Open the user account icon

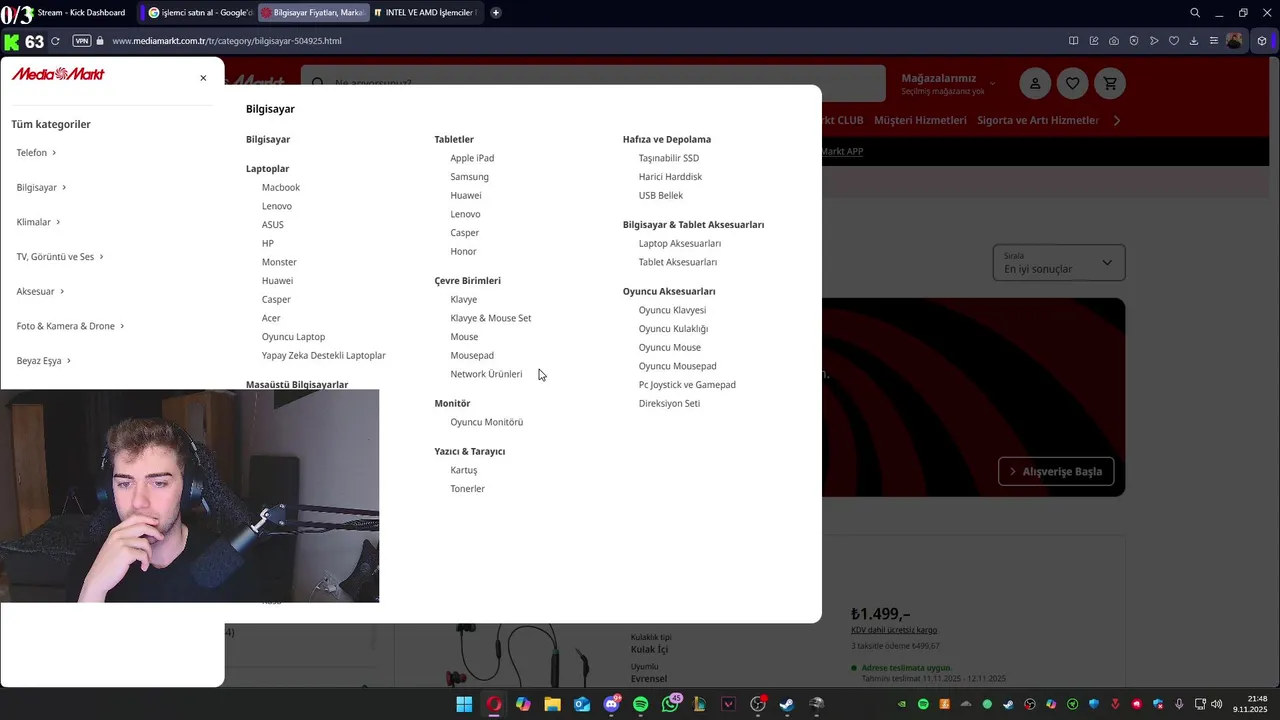tap(1035, 84)
